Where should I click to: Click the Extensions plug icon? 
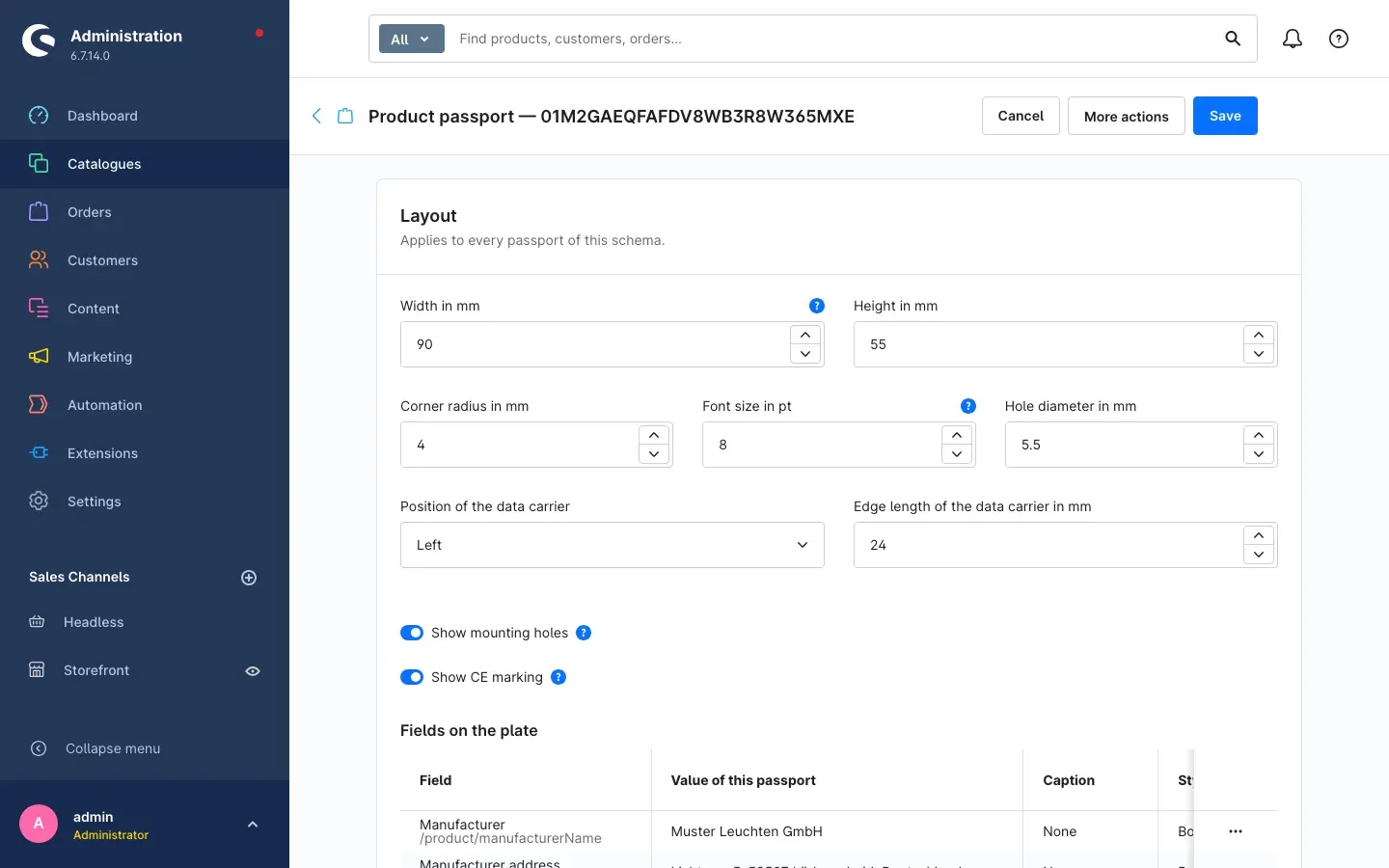[x=39, y=453]
